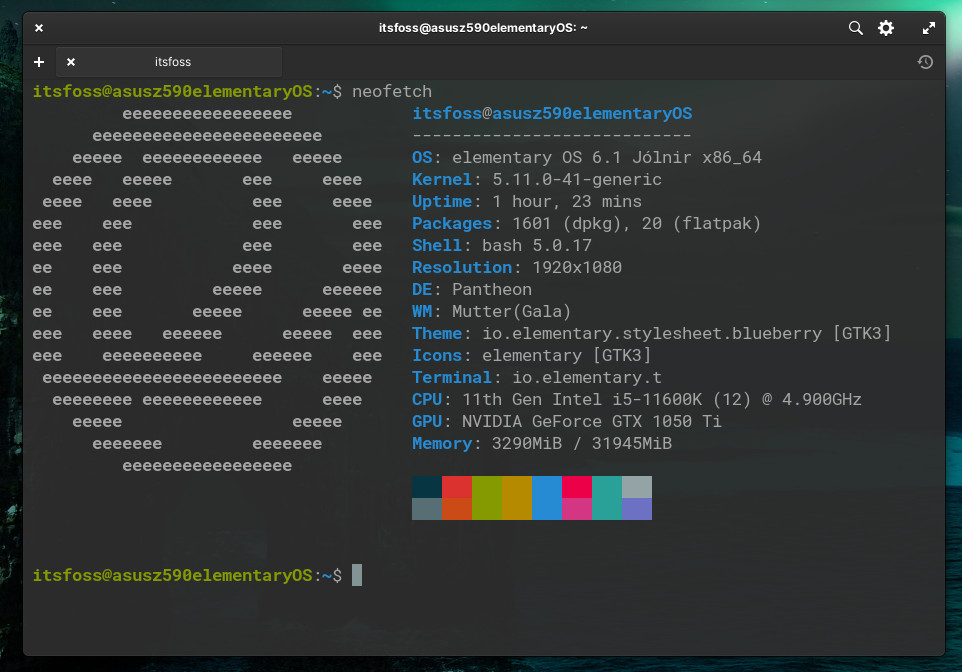962x672 pixels.
Task: Close the terminal window
Action: coord(39,28)
